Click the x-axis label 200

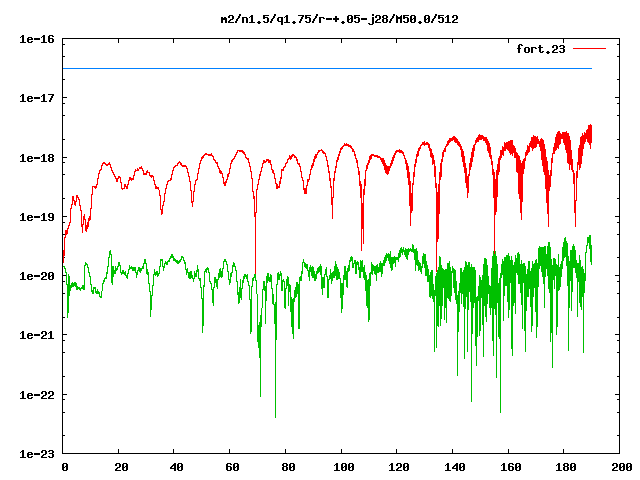click(622, 467)
